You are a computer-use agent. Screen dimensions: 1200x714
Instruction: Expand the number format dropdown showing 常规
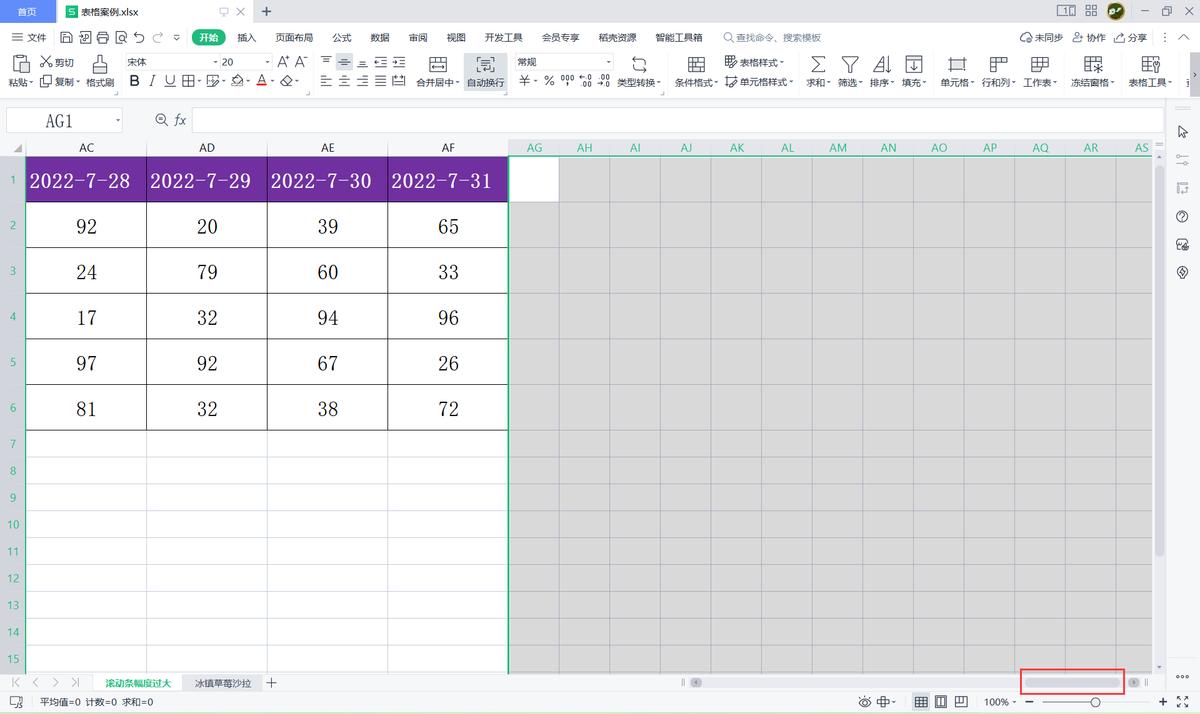tap(608, 62)
